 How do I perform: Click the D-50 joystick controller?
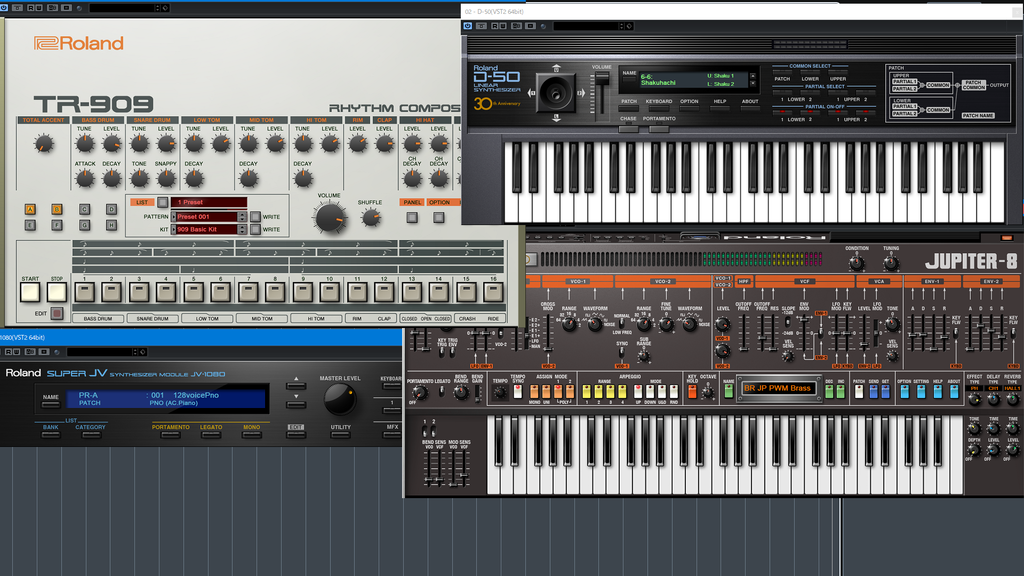556,93
